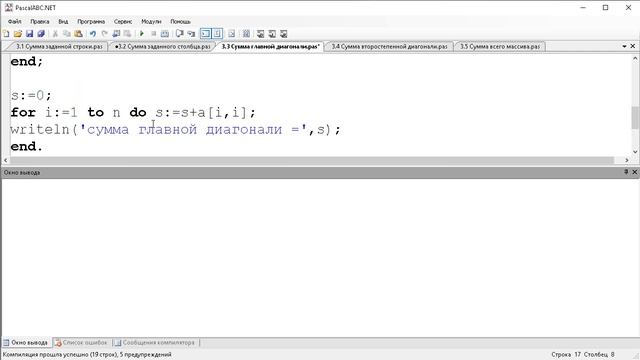Run the program with green play icon
This screenshot has width=640, height=360.
point(142,34)
